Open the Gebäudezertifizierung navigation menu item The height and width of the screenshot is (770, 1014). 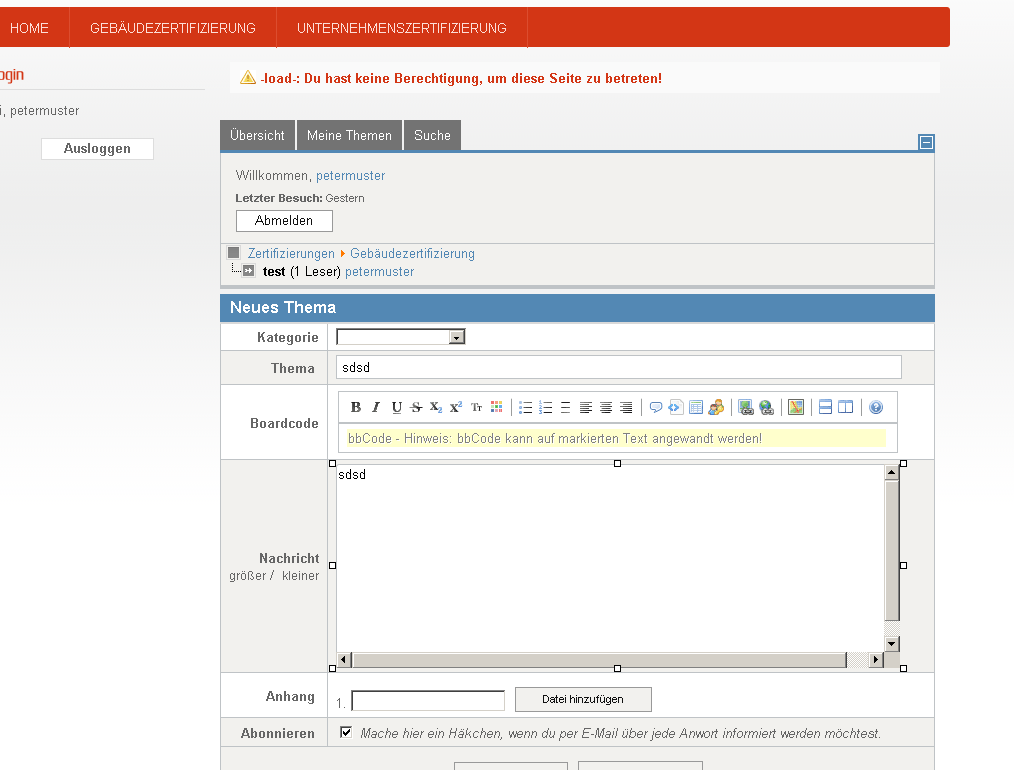pyautogui.click(x=173, y=28)
